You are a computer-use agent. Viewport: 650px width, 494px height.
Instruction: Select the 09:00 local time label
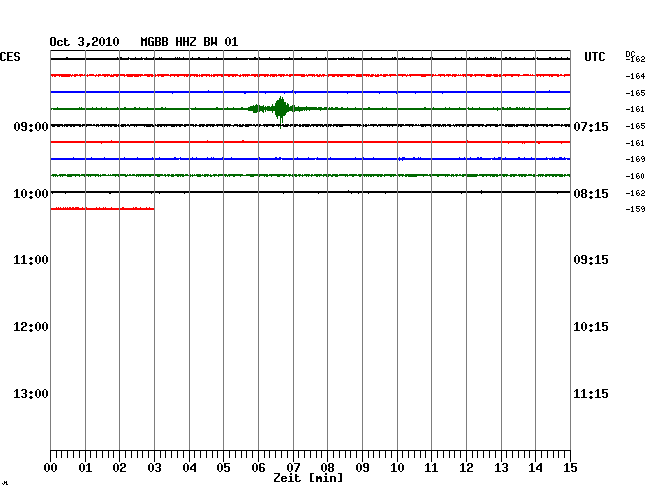31,126
